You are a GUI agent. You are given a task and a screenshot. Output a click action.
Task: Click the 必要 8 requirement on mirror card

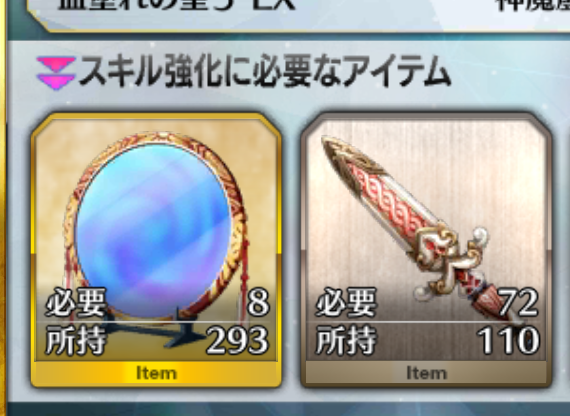(157, 302)
